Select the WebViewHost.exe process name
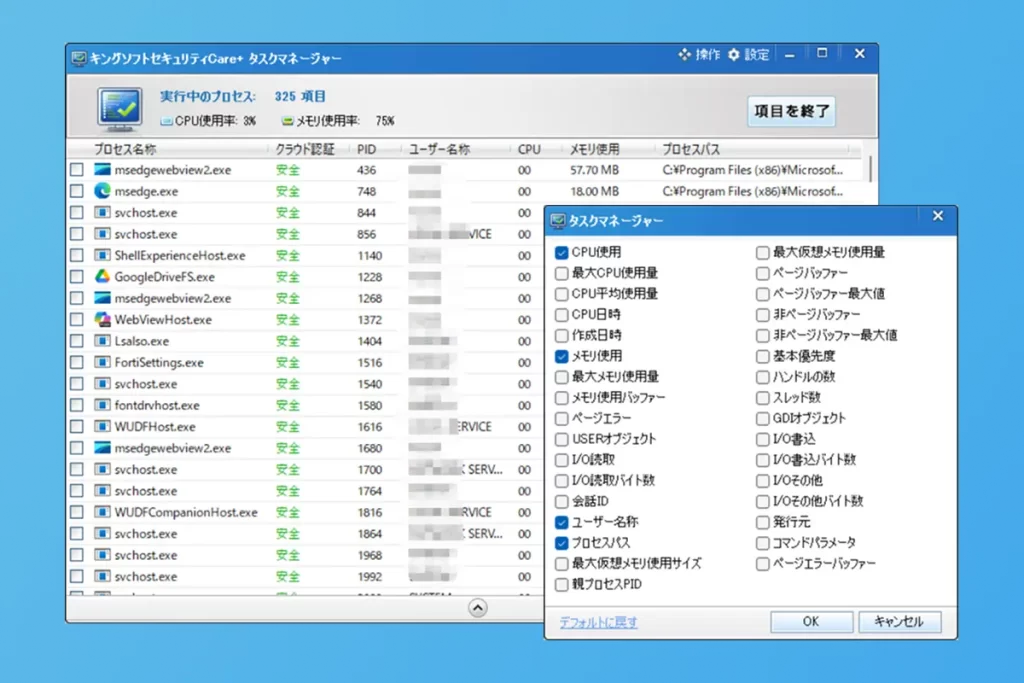The height and width of the screenshot is (683, 1024). (163, 319)
